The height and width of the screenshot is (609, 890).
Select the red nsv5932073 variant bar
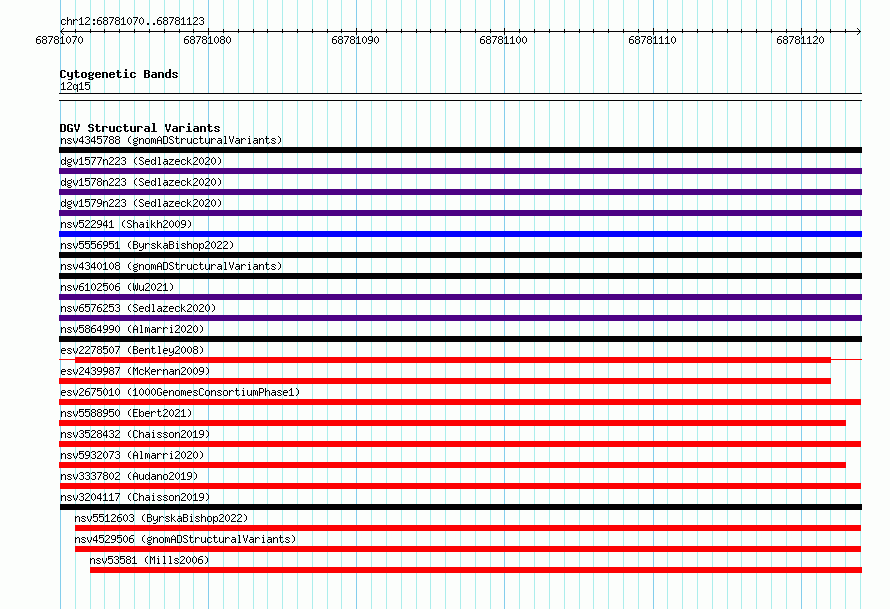[x=452, y=465]
